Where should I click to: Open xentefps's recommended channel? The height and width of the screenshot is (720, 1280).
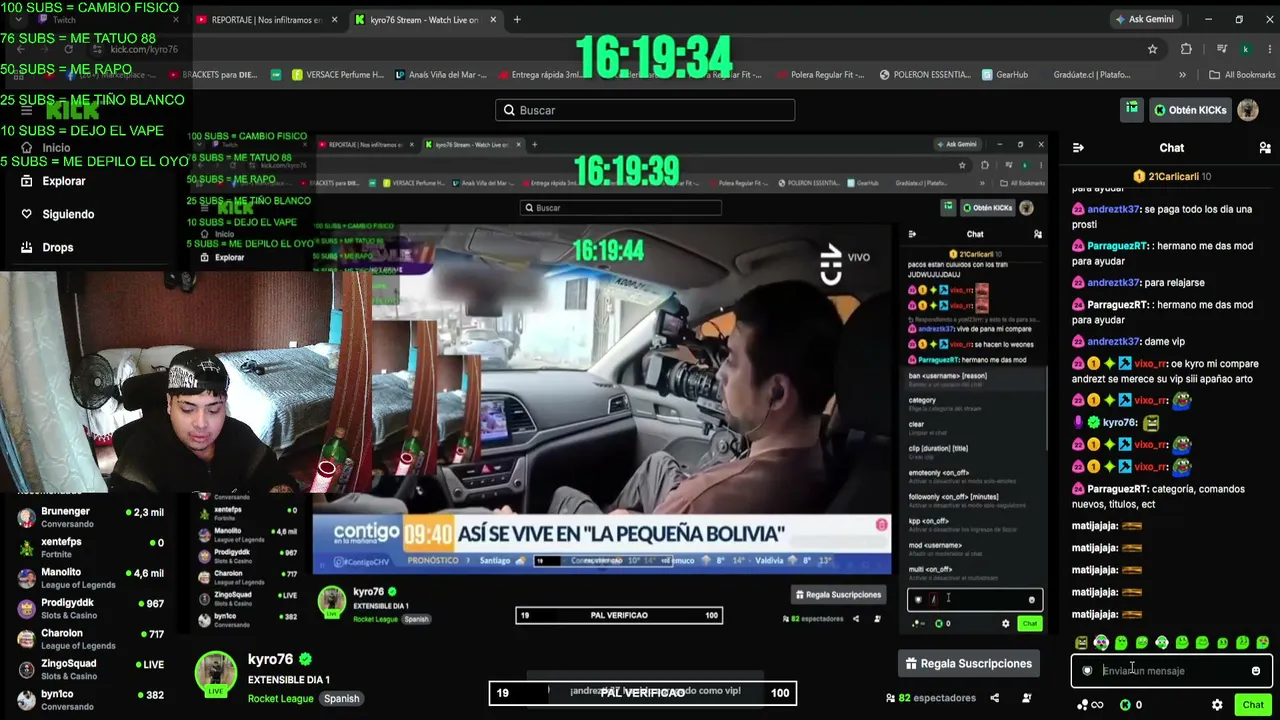[x=91, y=547]
